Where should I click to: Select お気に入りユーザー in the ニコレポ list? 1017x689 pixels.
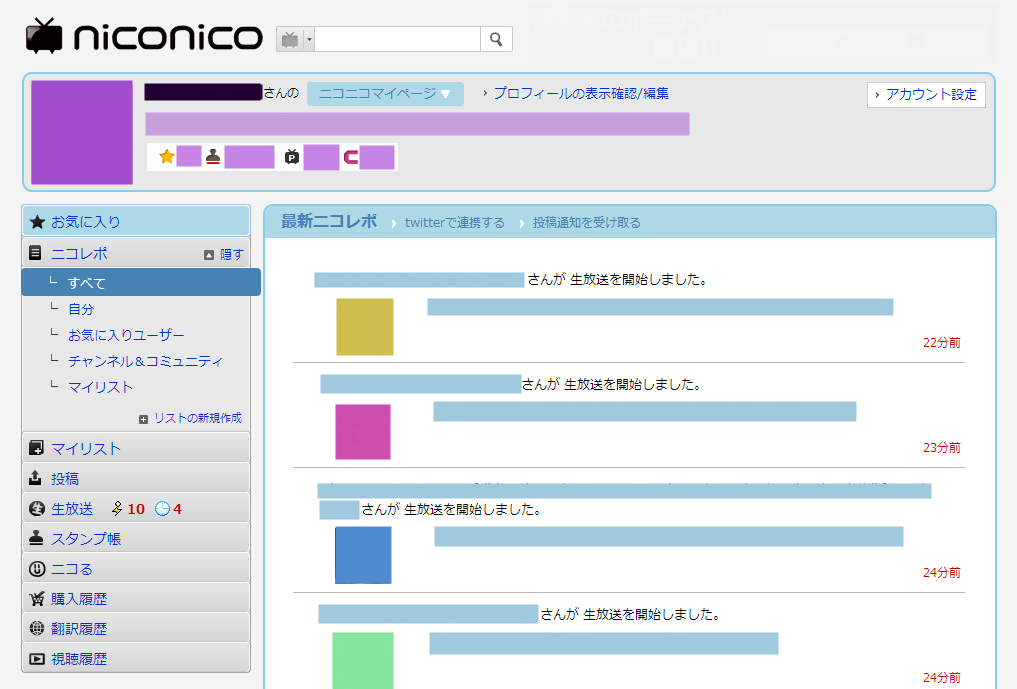point(126,335)
